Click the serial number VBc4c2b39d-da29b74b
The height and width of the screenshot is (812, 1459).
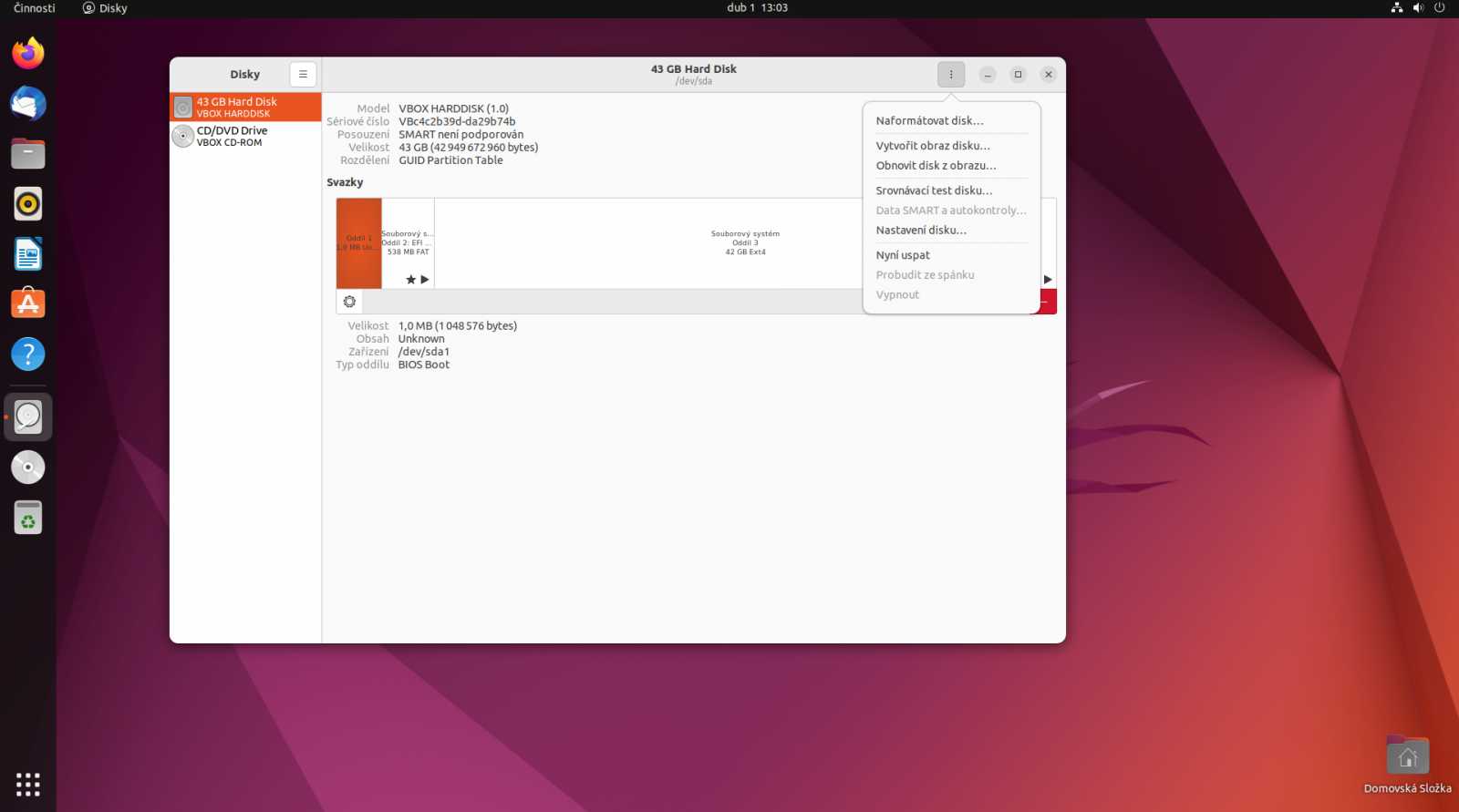457,121
